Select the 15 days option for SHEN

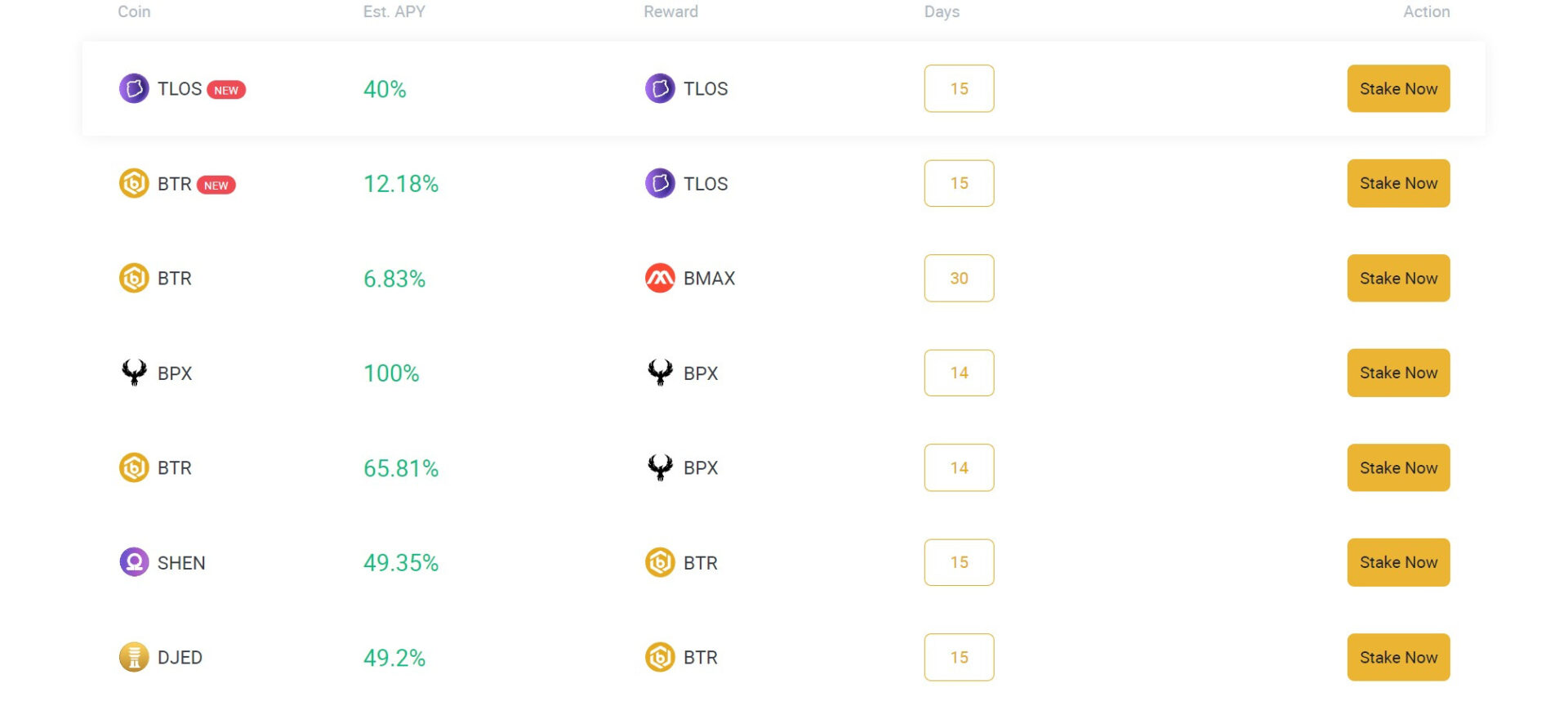(x=959, y=562)
